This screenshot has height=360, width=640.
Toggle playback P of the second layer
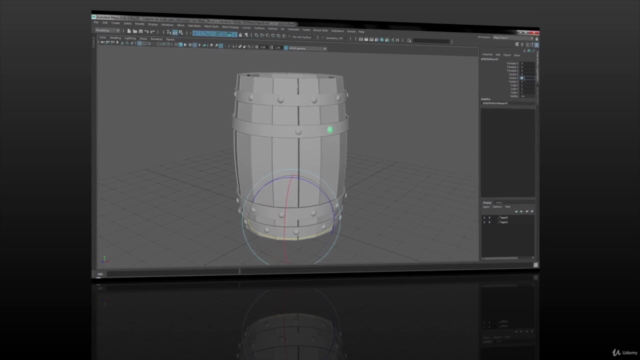489,222
